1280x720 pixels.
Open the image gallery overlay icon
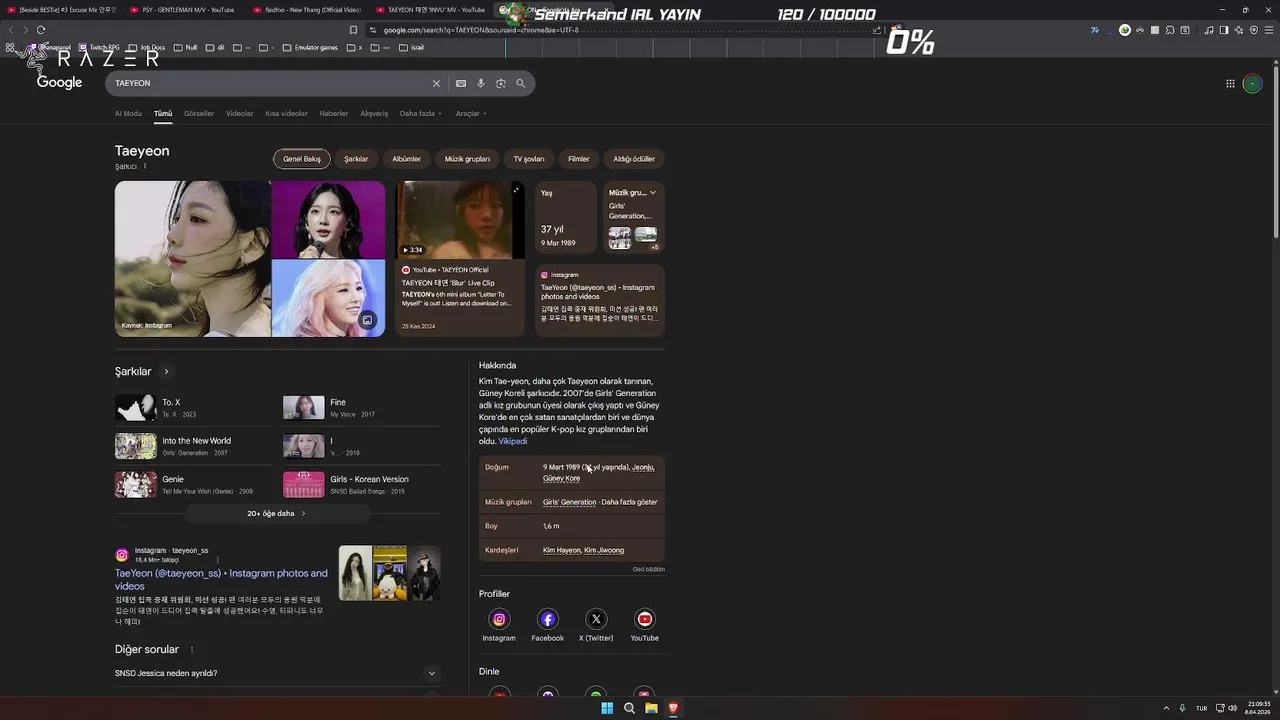(367, 320)
